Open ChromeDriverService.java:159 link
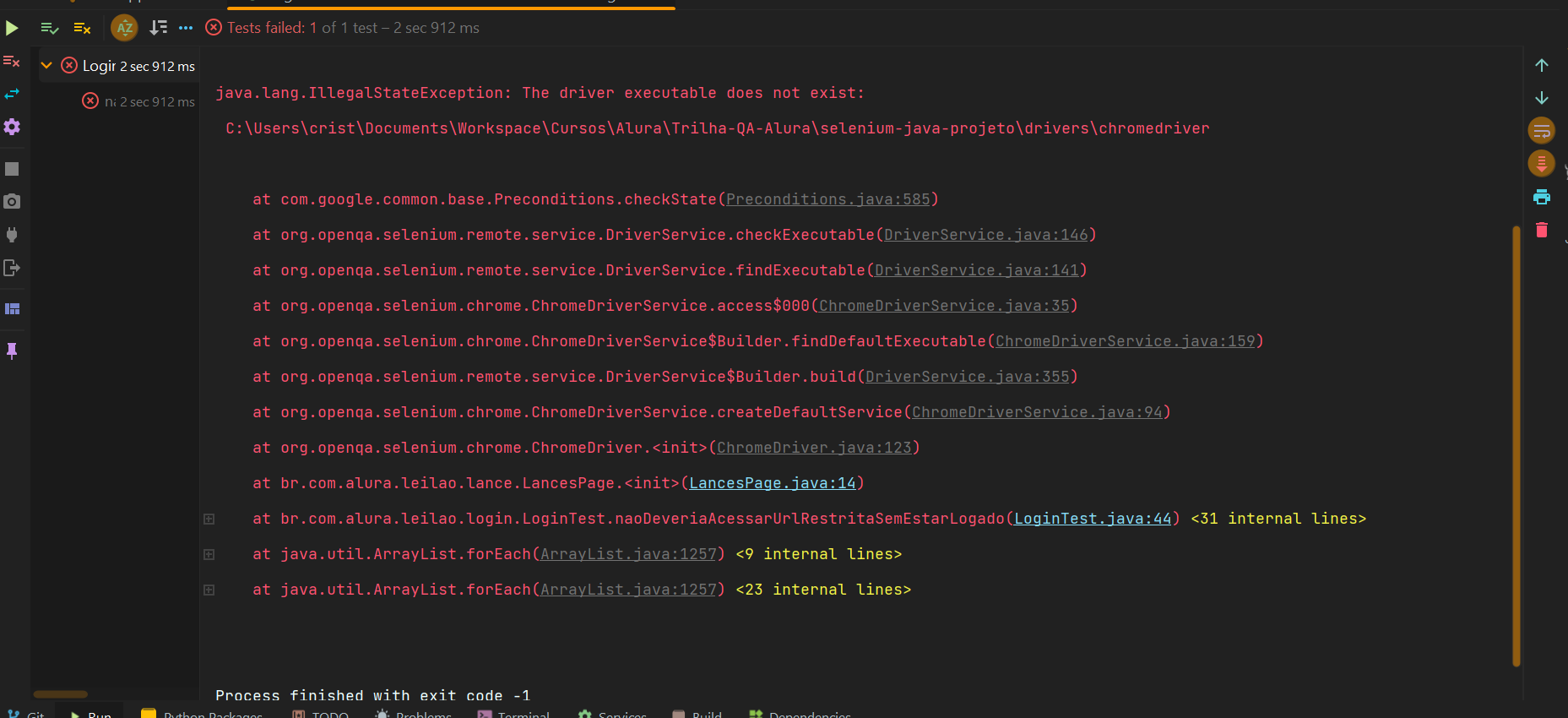The image size is (1568, 718). 1126,341
